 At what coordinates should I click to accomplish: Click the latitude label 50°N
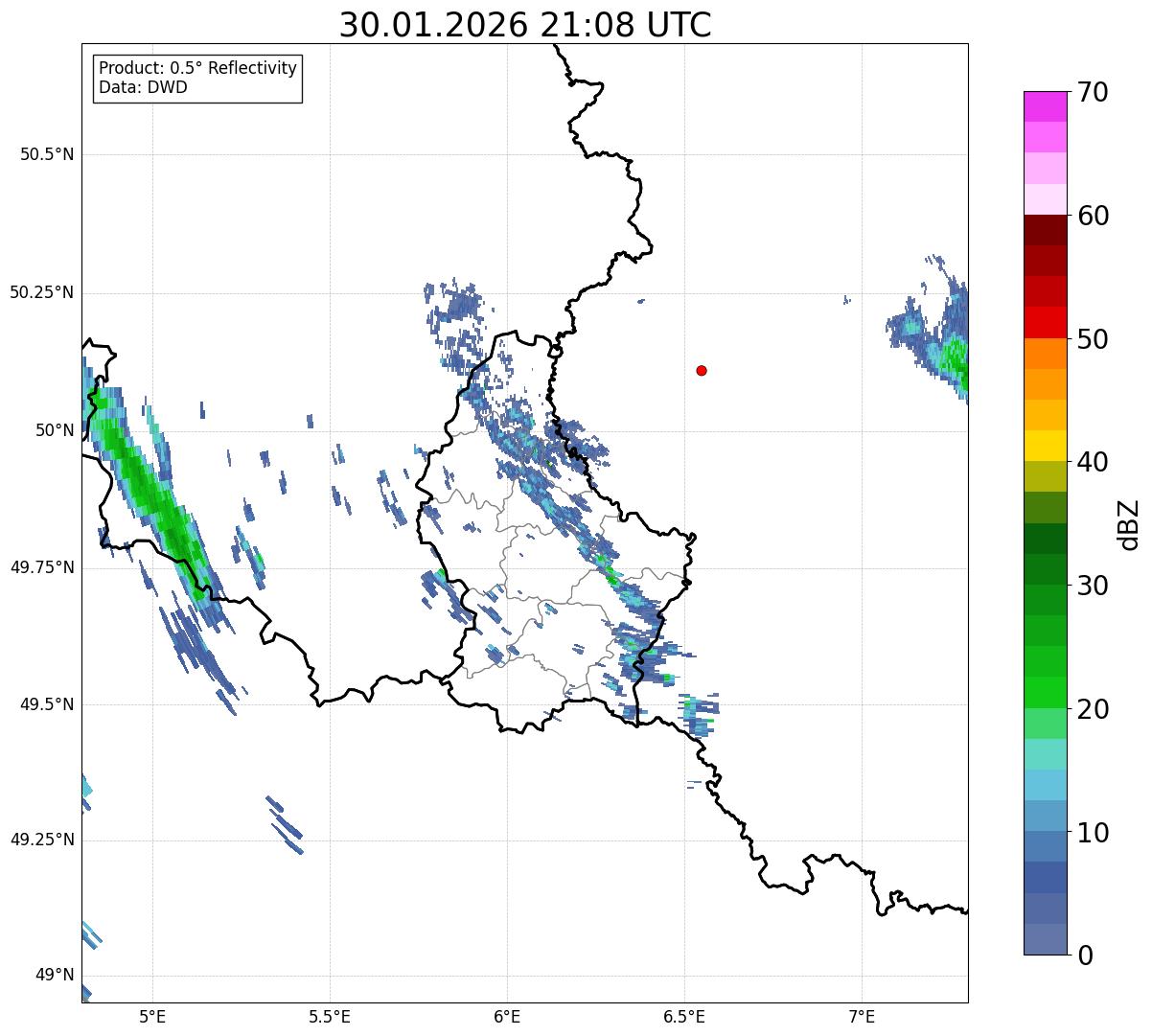(x=55, y=430)
